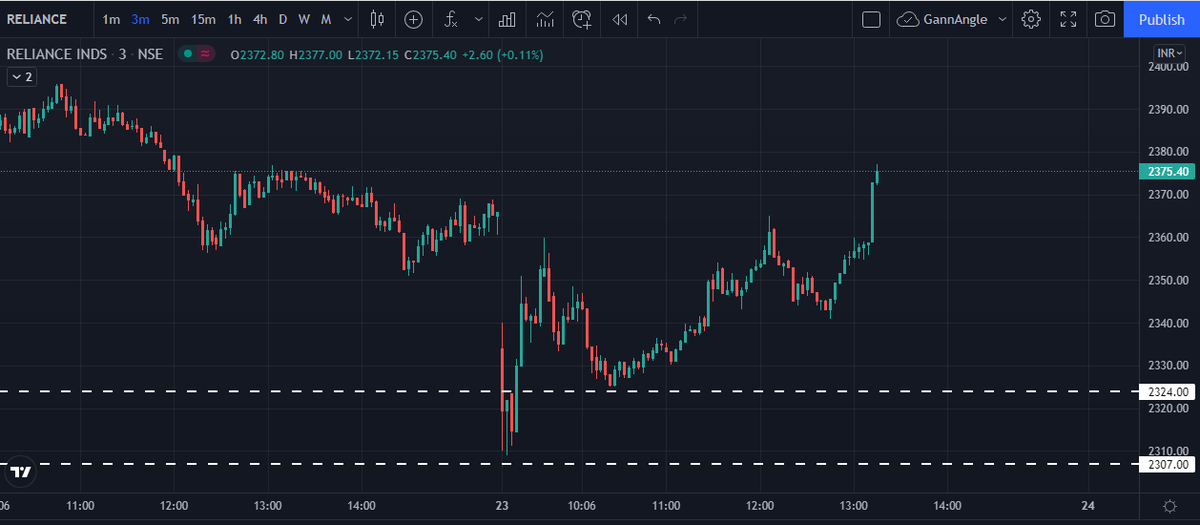
Task: Open indicator templates icon
Action: [x=544, y=19]
